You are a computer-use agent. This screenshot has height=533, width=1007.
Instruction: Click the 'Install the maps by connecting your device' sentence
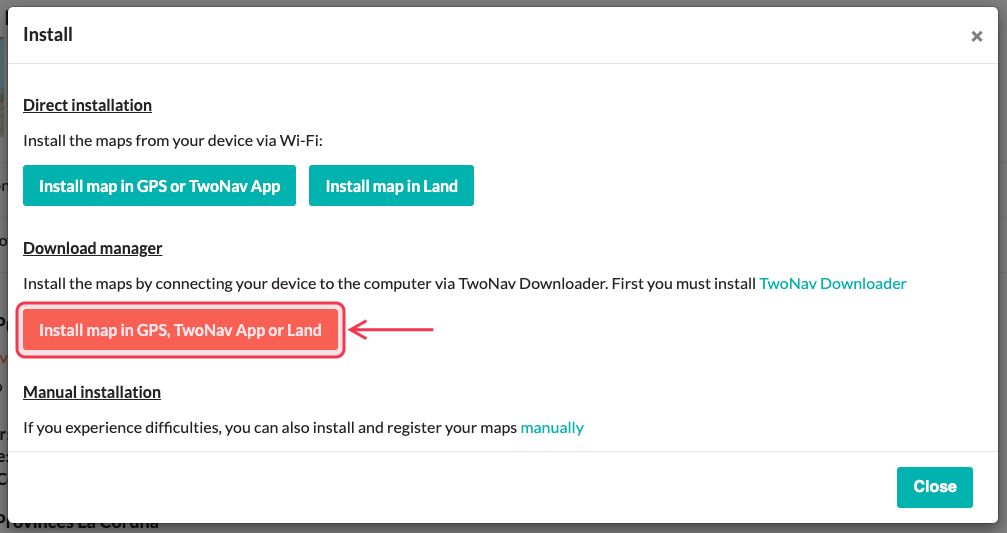[x=465, y=283]
